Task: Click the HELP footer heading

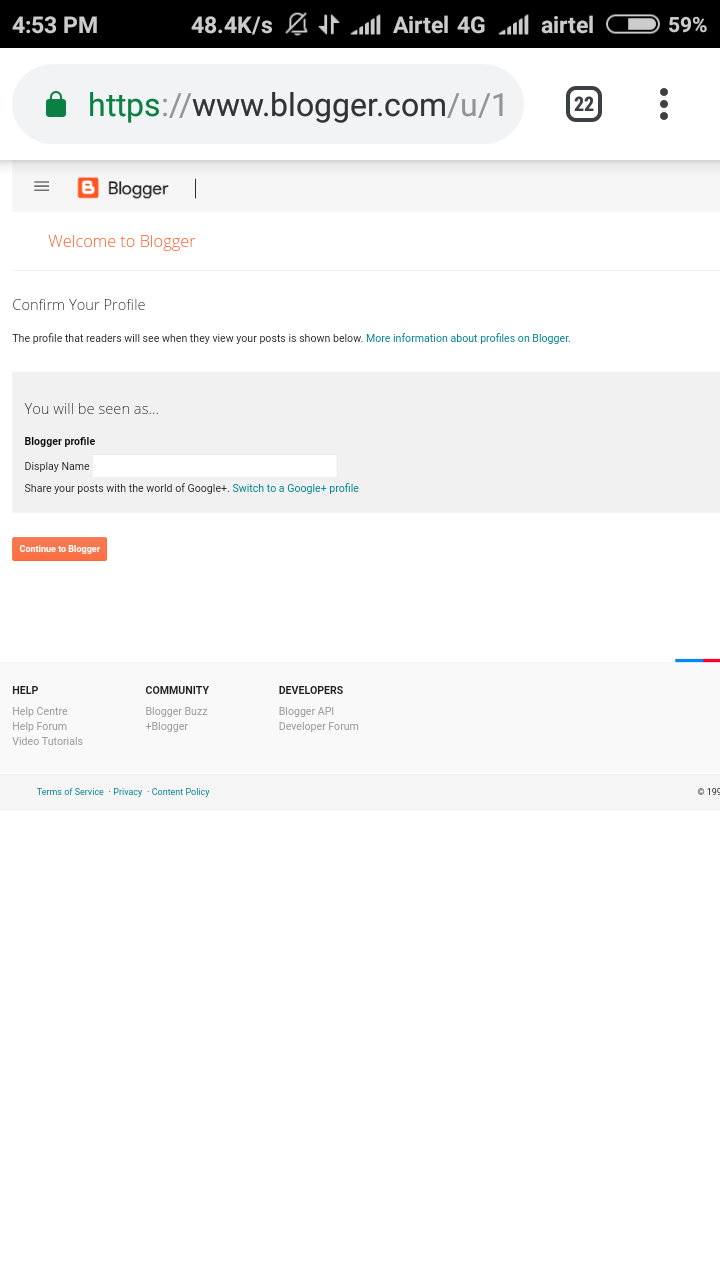Action: coord(25,691)
